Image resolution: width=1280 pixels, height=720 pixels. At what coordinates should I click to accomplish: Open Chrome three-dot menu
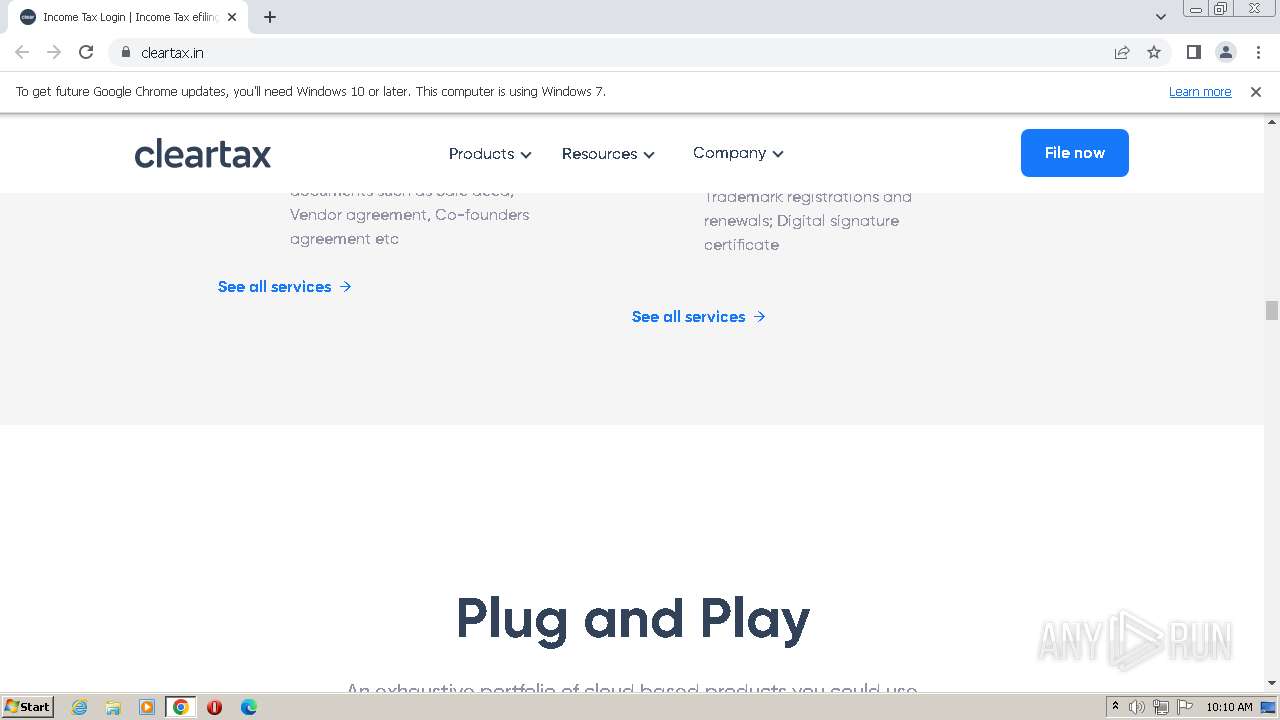1258,52
